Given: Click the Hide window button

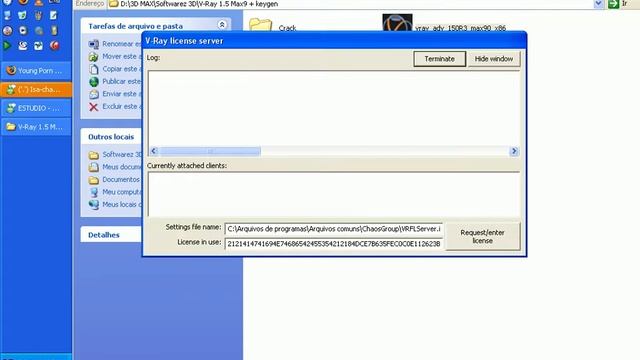Looking at the screenshot, I should 493,59.
